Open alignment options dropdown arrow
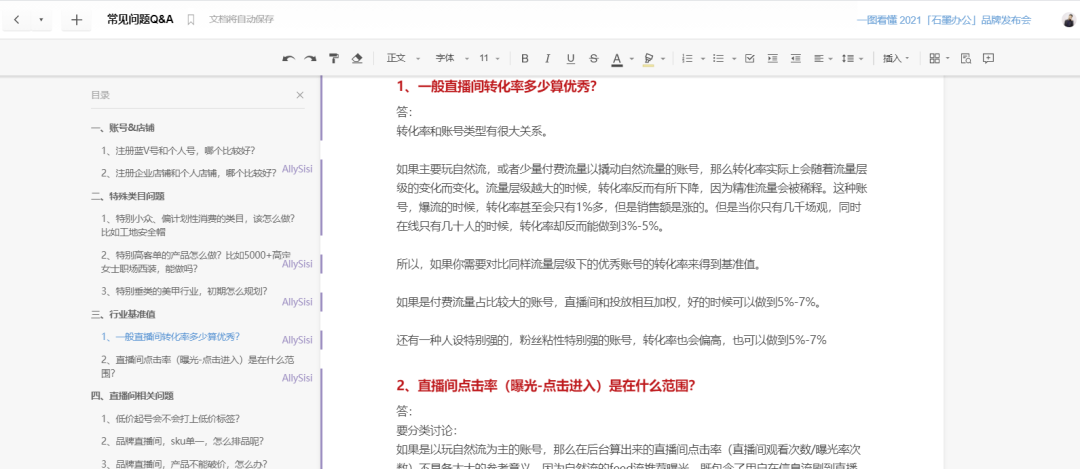Viewport: 1080px width, 469px height. (831, 59)
